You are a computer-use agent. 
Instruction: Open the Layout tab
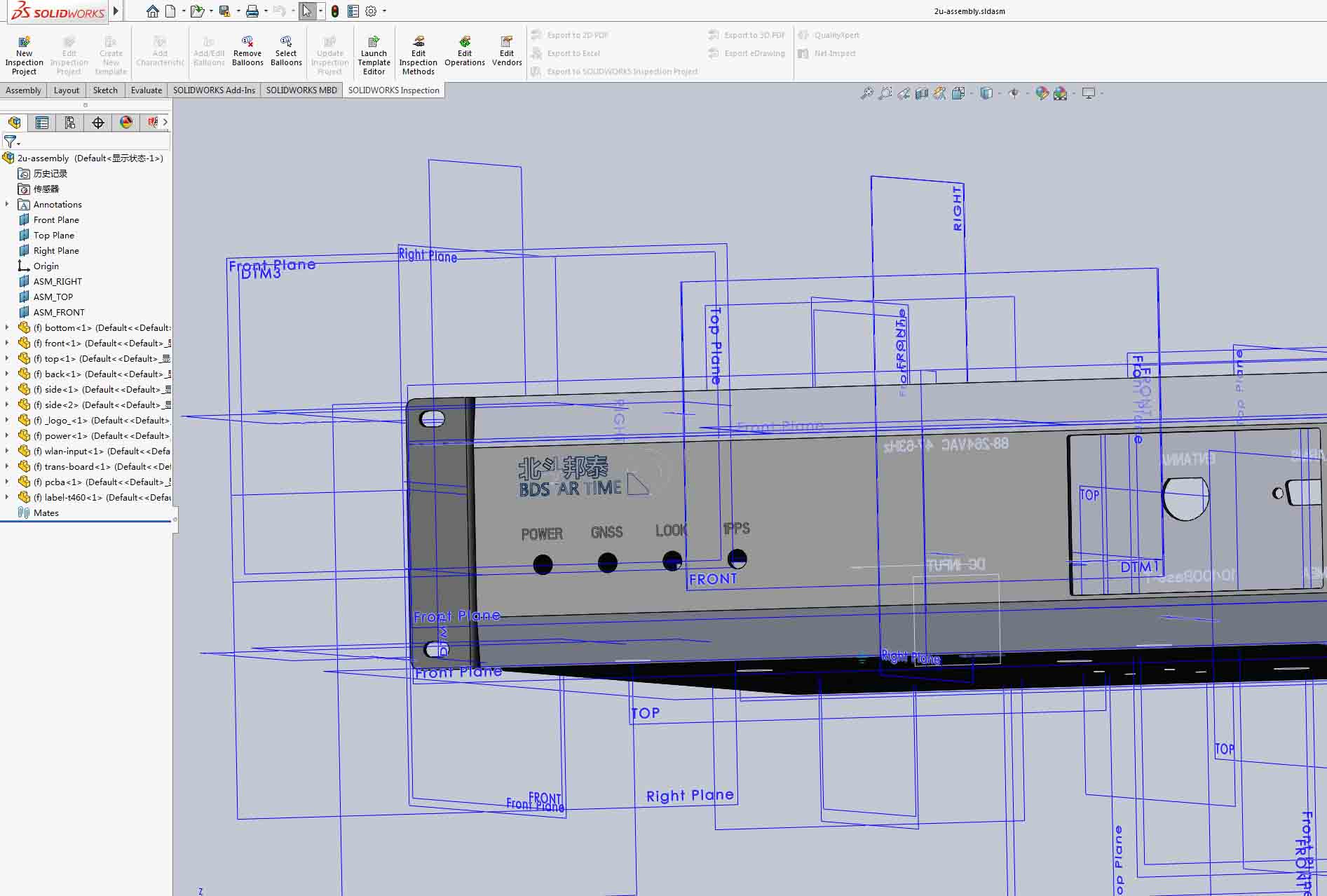[x=67, y=90]
